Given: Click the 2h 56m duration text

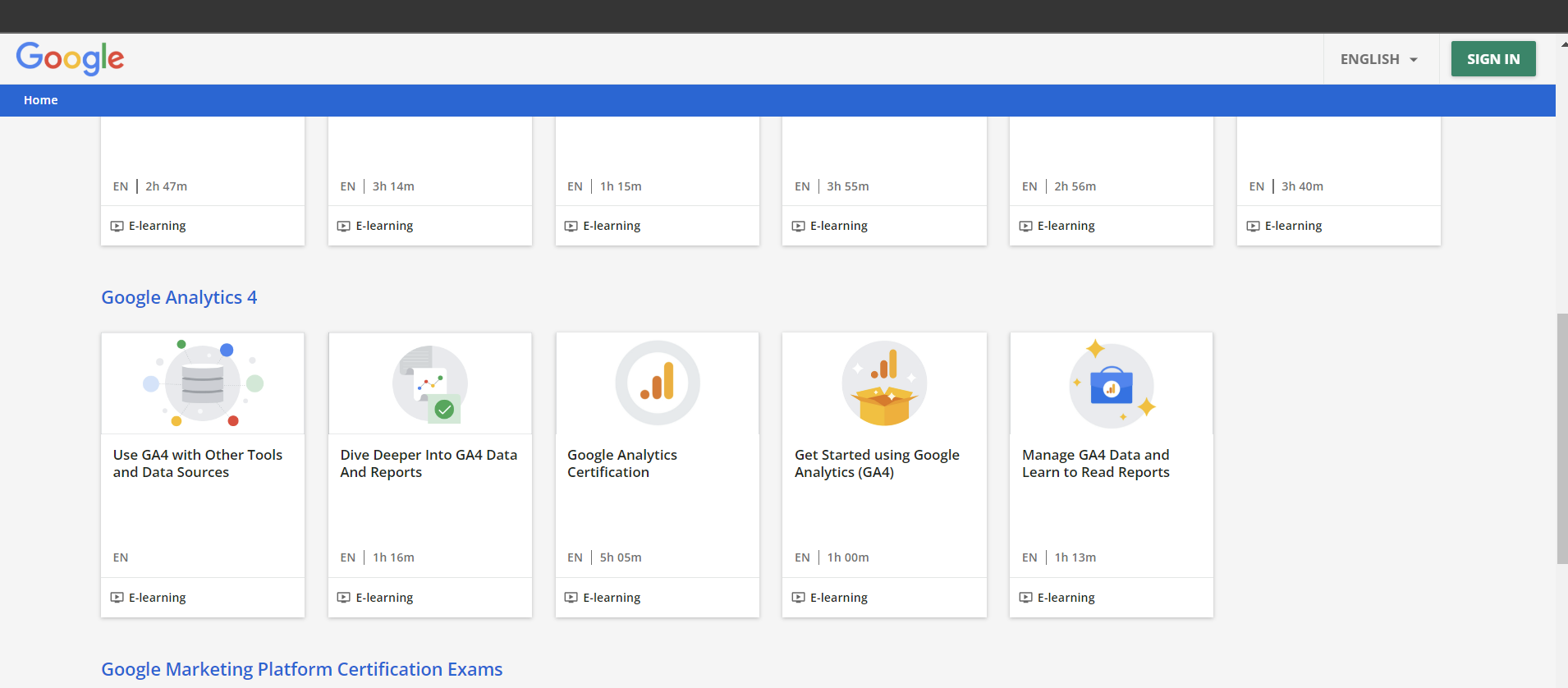Looking at the screenshot, I should 1075,186.
